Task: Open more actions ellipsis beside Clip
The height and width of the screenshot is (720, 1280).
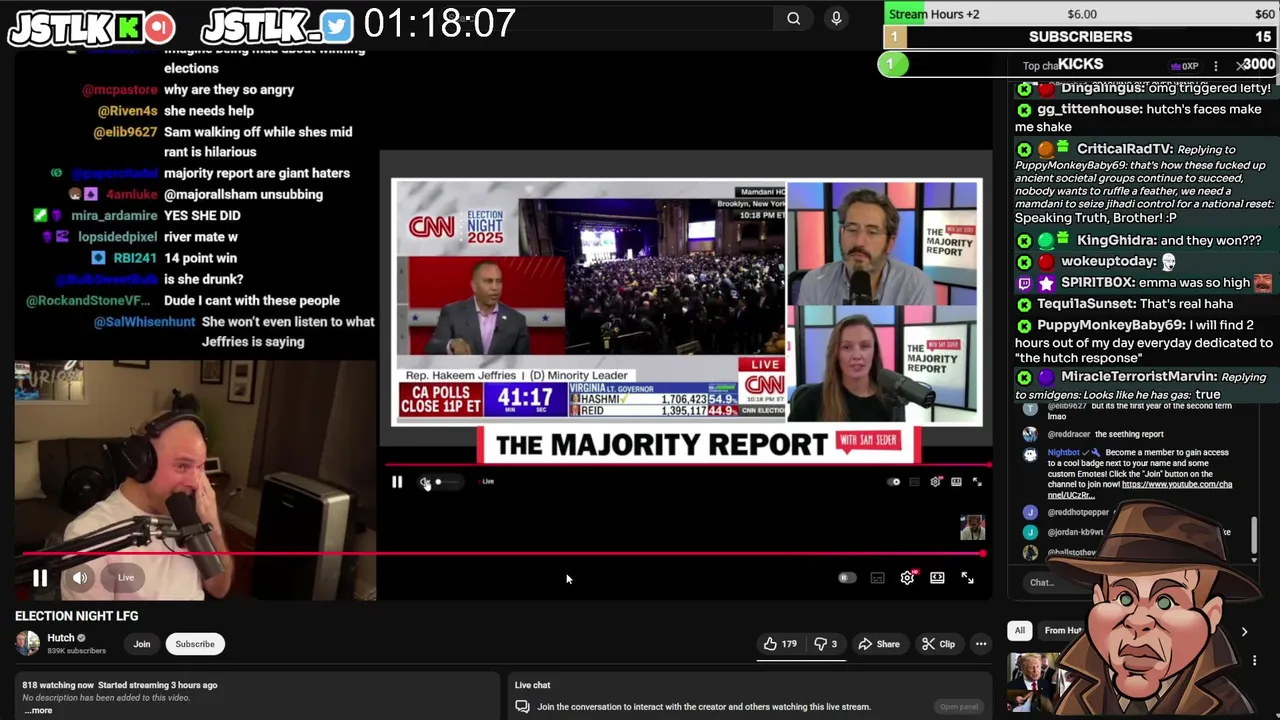Action: 981,644
